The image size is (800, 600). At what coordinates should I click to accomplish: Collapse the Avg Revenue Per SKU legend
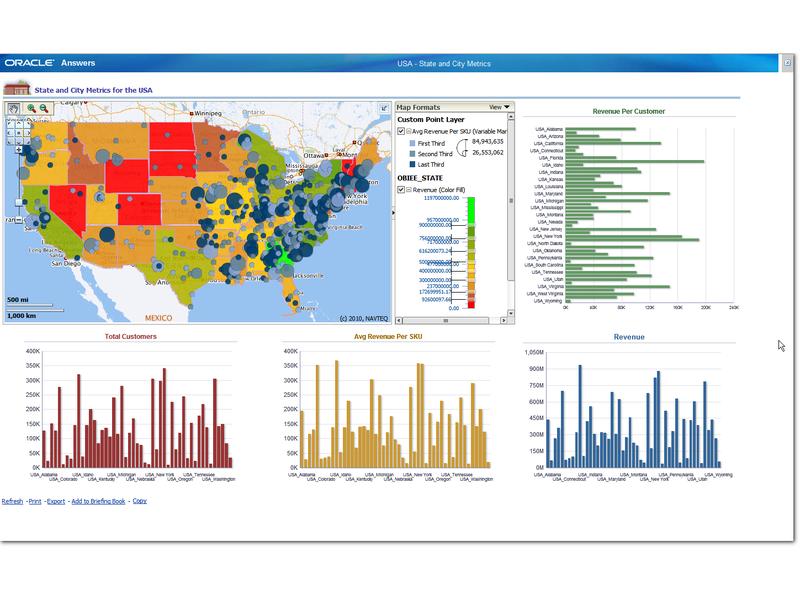(409, 131)
